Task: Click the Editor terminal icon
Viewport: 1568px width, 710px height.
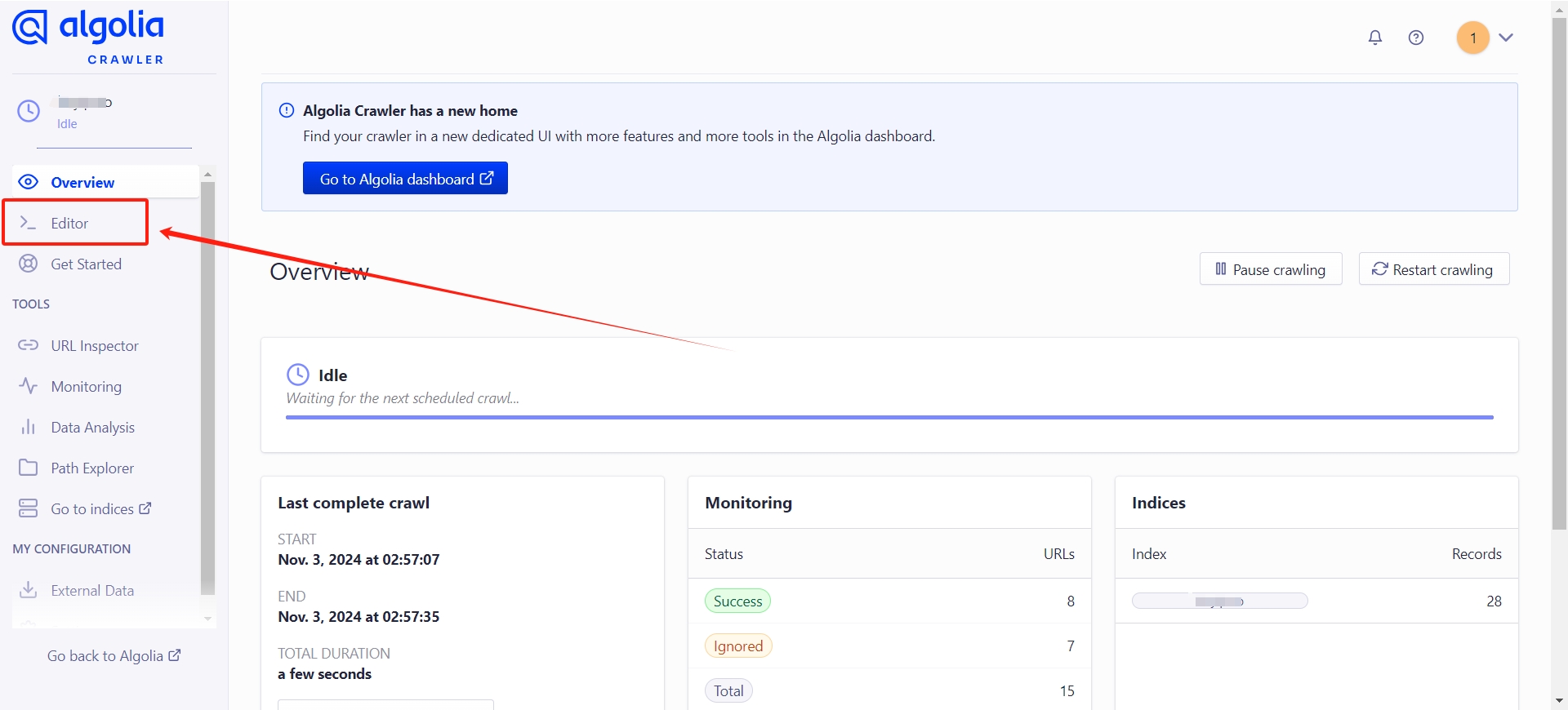Action: click(x=29, y=223)
